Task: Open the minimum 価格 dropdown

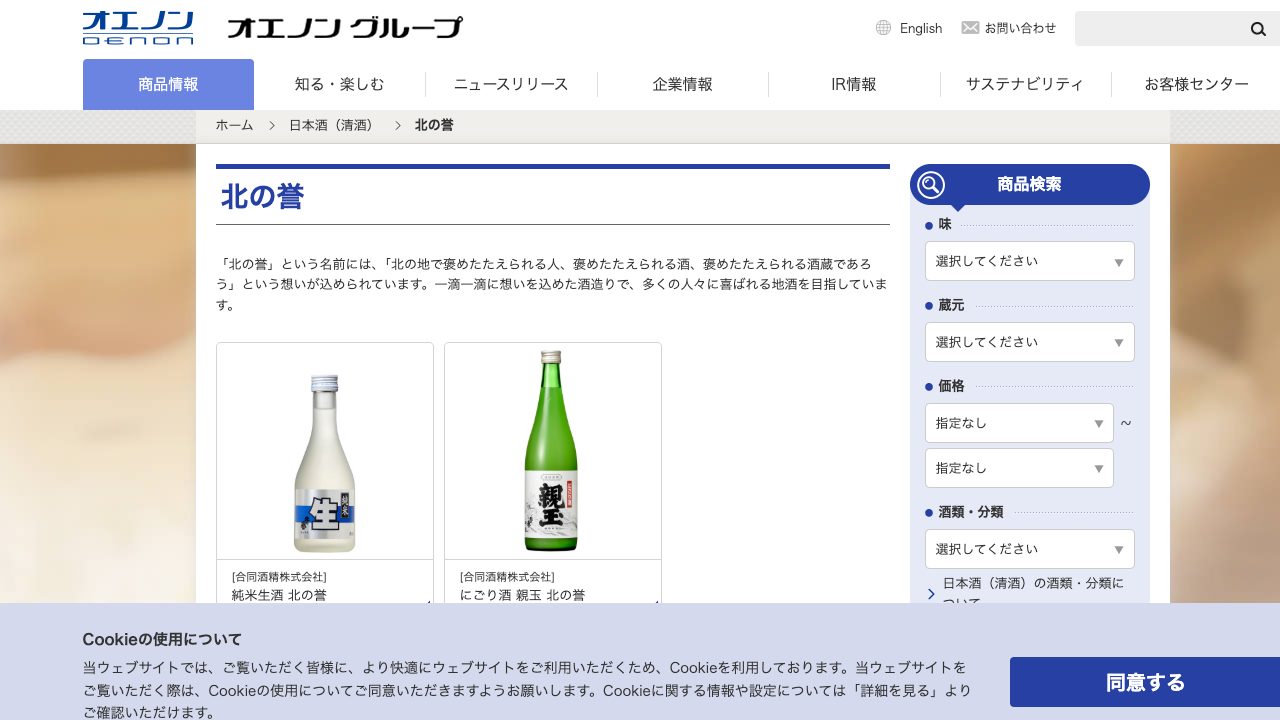Action: [x=1019, y=423]
